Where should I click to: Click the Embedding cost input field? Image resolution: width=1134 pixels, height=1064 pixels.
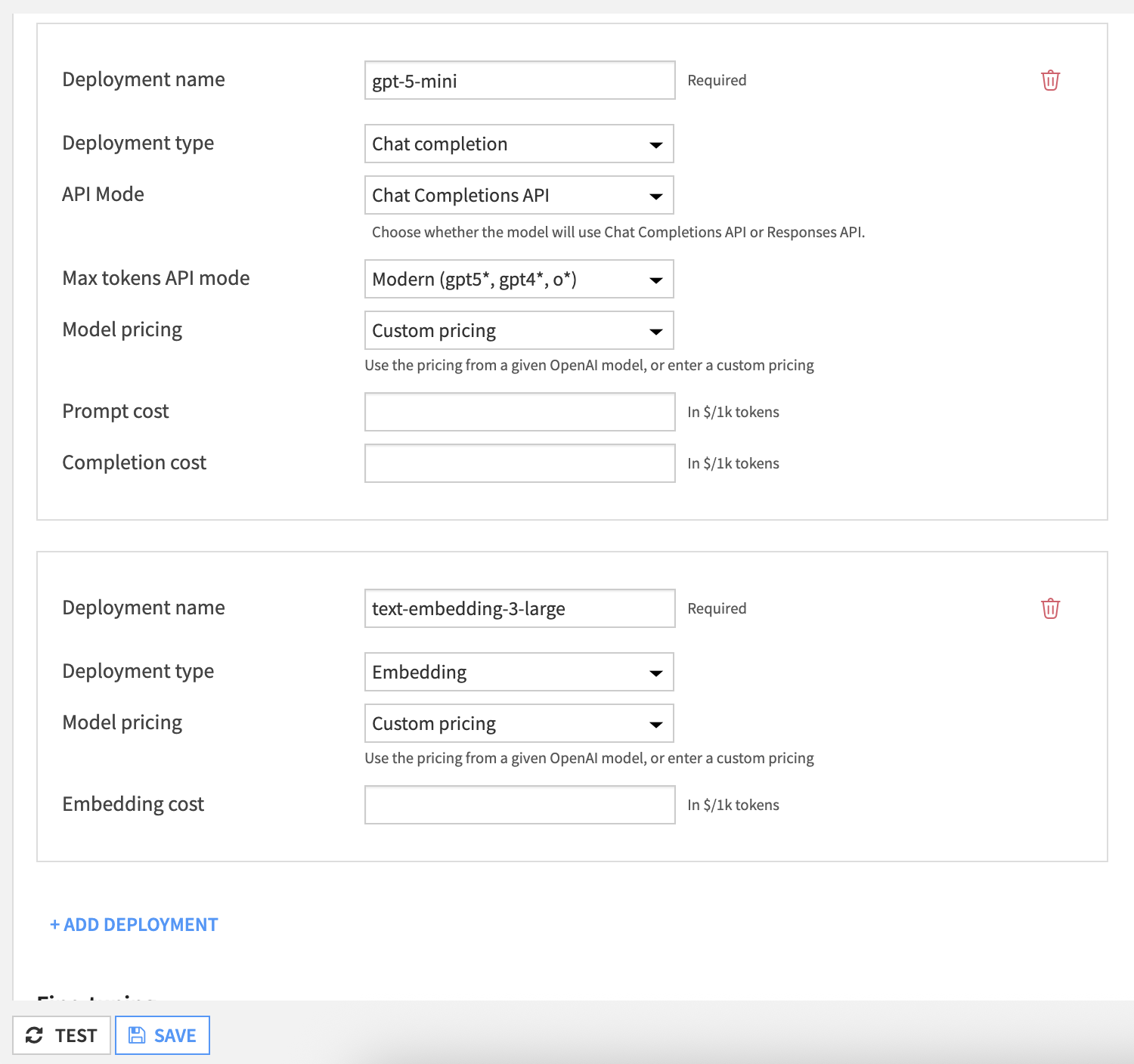520,805
